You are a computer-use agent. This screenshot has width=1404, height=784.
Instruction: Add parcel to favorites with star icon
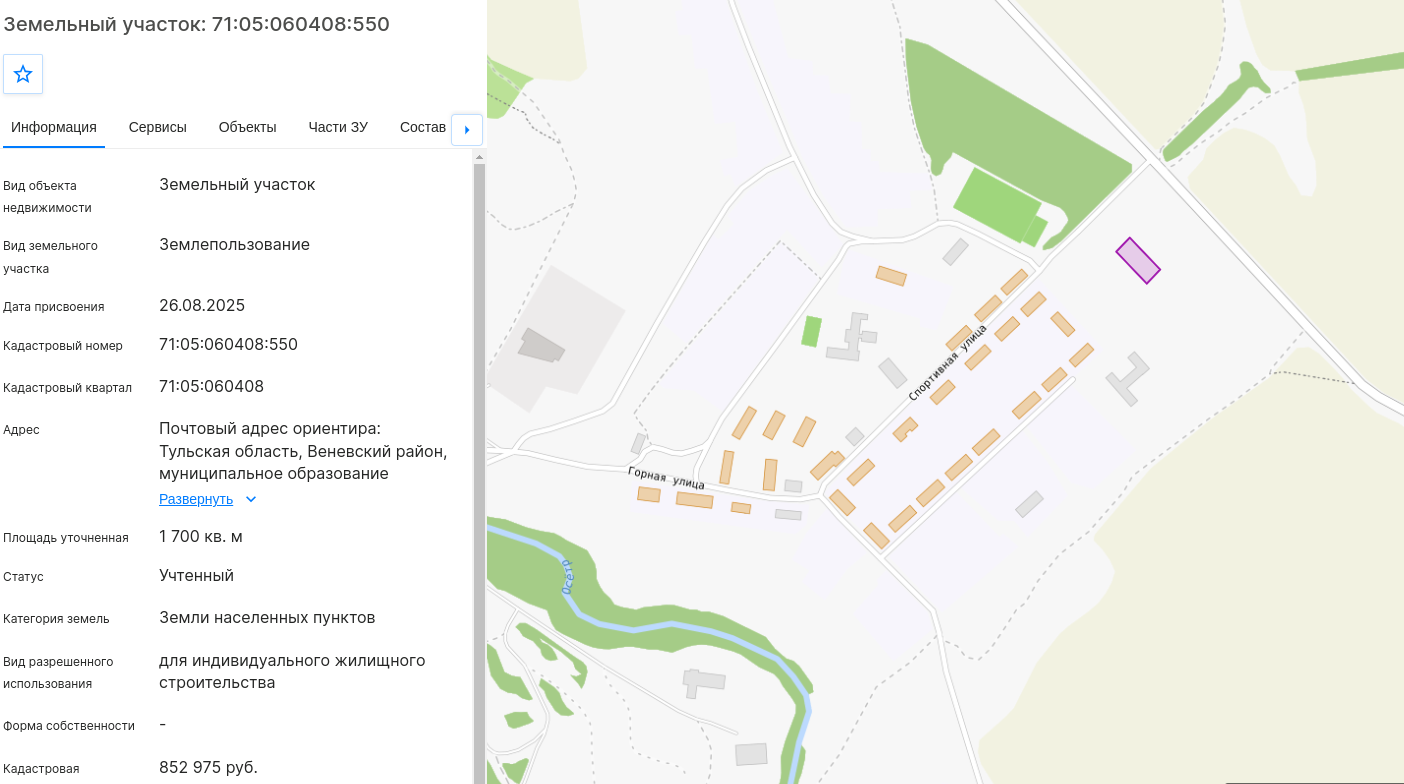click(x=23, y=74)
